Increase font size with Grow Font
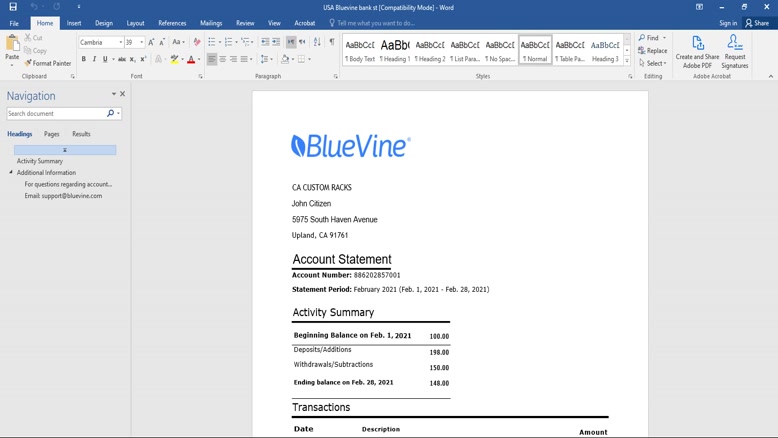 pos(151,42)
